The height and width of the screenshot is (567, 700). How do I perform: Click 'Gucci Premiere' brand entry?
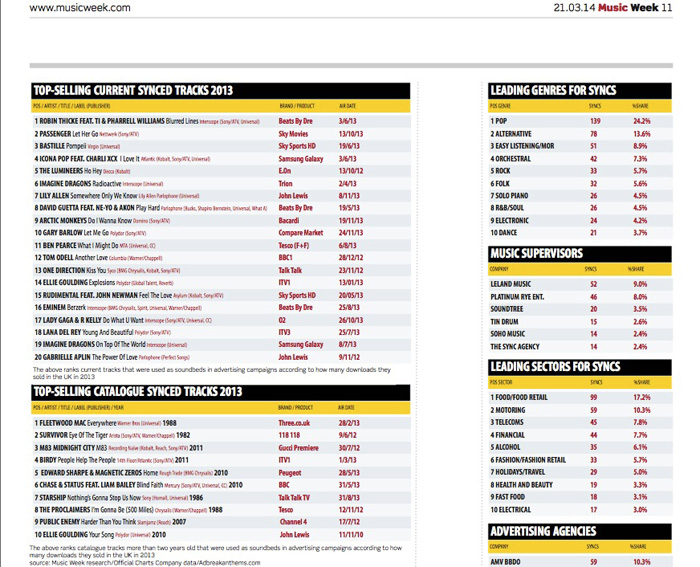[298, 448]
